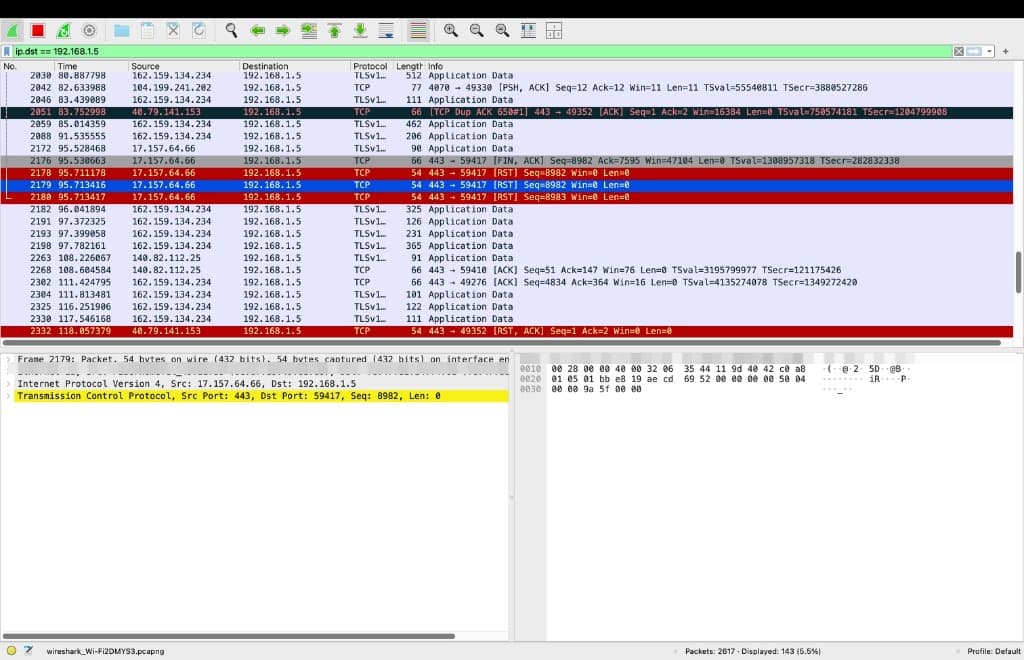1024x660 pixels.
Task: Sort by the No. column header
Action: [27, 66]
